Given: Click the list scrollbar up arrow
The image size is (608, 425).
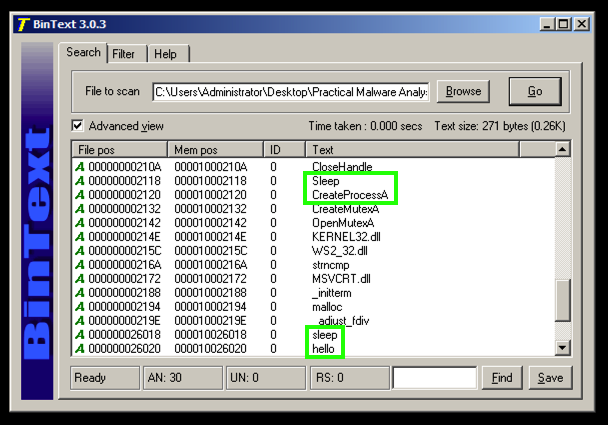Looking at the screenshot, I should (x=563, y=149).
